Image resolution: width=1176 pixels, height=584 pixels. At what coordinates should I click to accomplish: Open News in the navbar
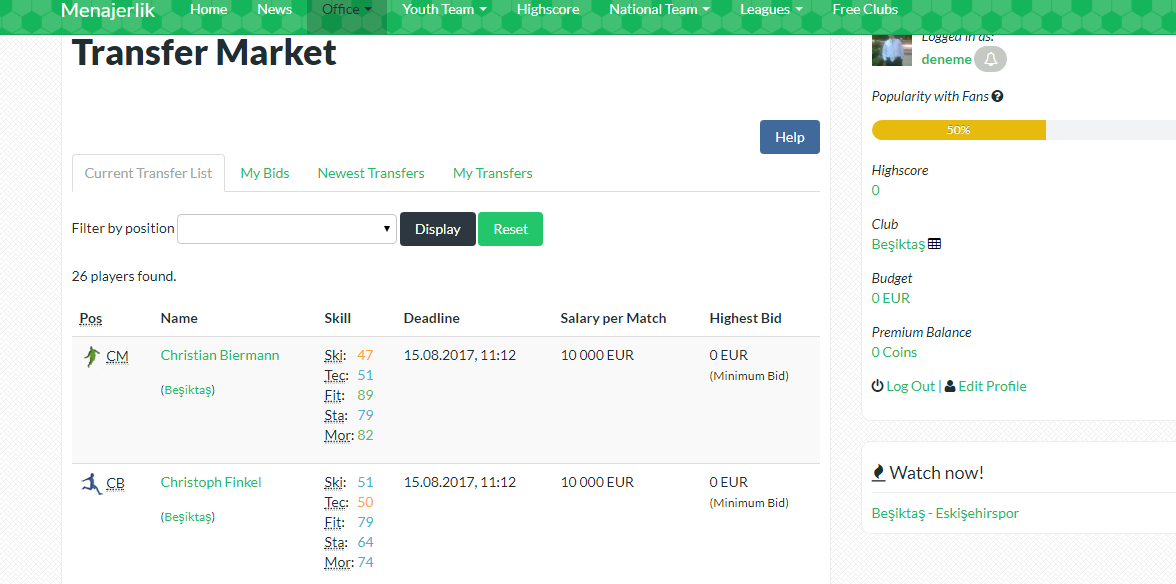274,10
